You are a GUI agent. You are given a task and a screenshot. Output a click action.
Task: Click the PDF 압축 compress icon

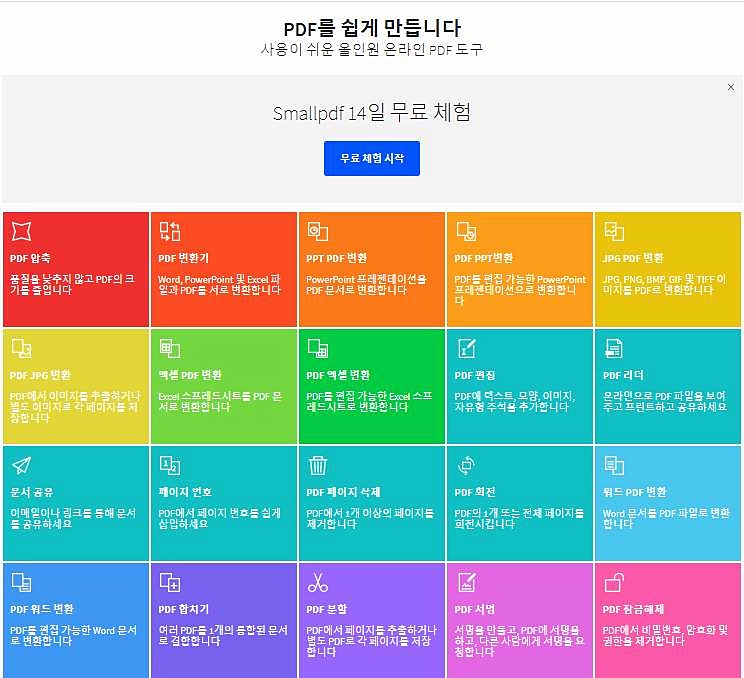[x=21, y=231]
